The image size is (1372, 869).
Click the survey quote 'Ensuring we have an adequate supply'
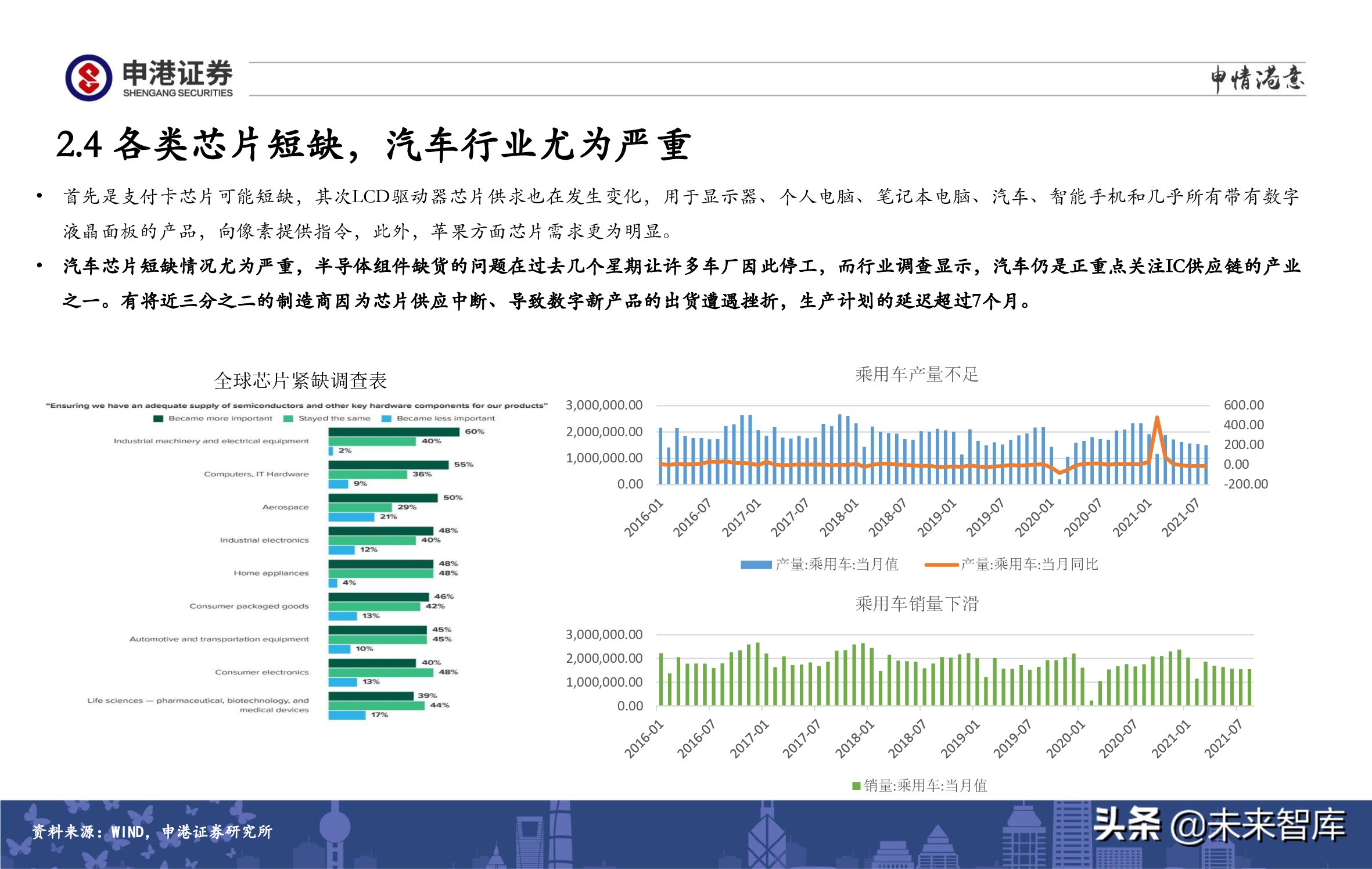[x=297, y=405]
